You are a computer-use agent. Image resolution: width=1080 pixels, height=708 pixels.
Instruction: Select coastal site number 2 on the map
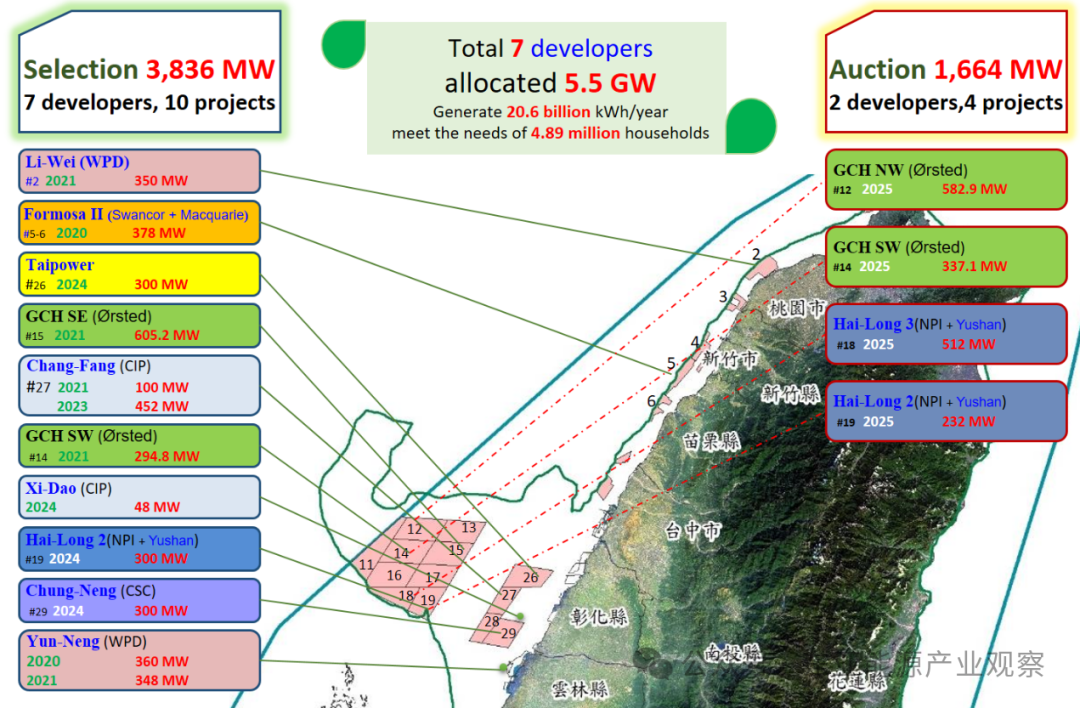(x=756, y=254)
